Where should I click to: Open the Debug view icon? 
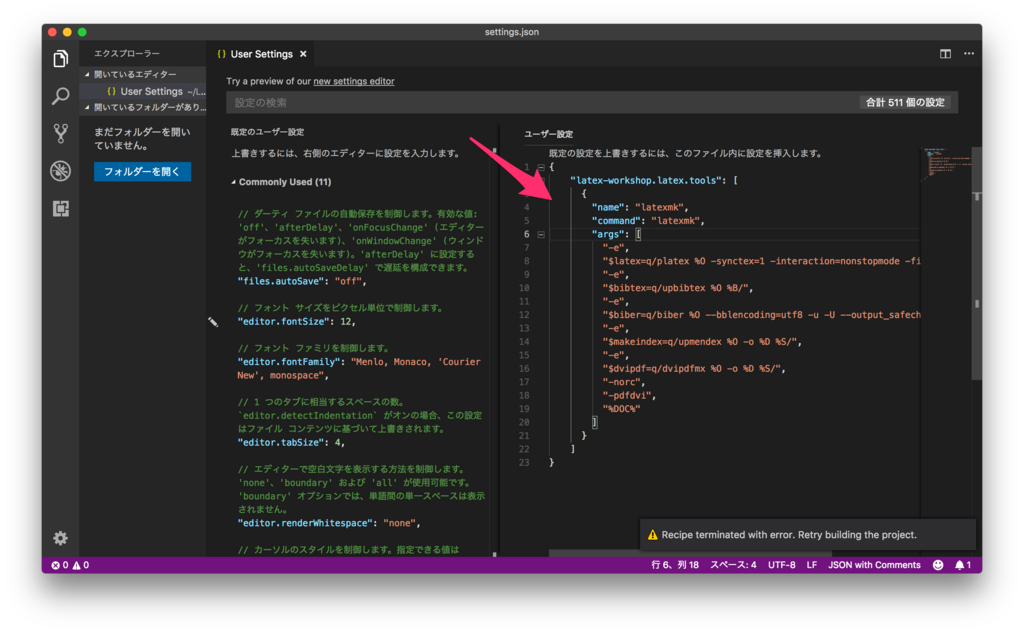60,171
